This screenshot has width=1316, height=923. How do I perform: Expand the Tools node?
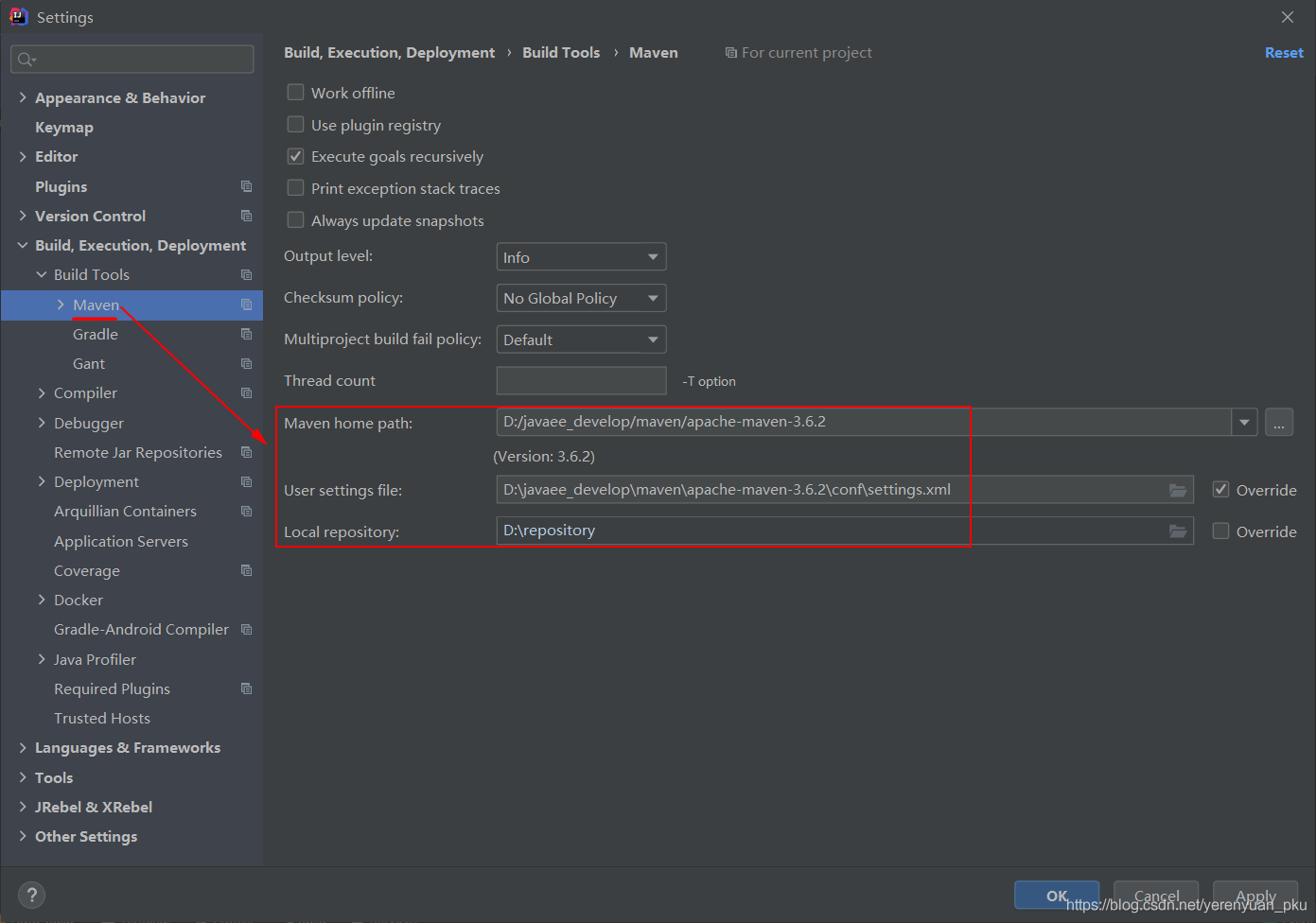[23, 777]
